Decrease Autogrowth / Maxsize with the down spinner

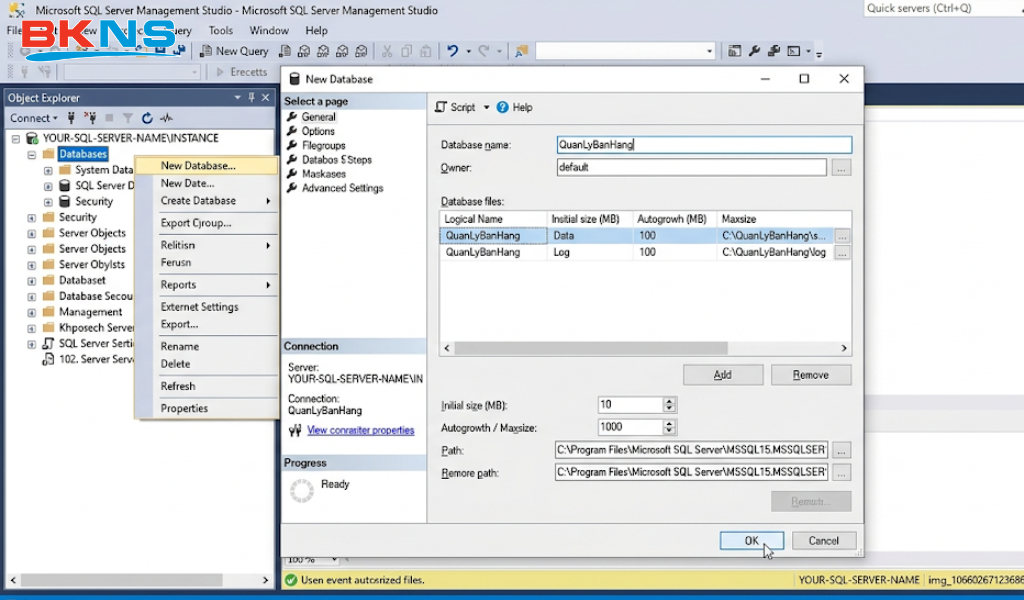coord(669,431)
